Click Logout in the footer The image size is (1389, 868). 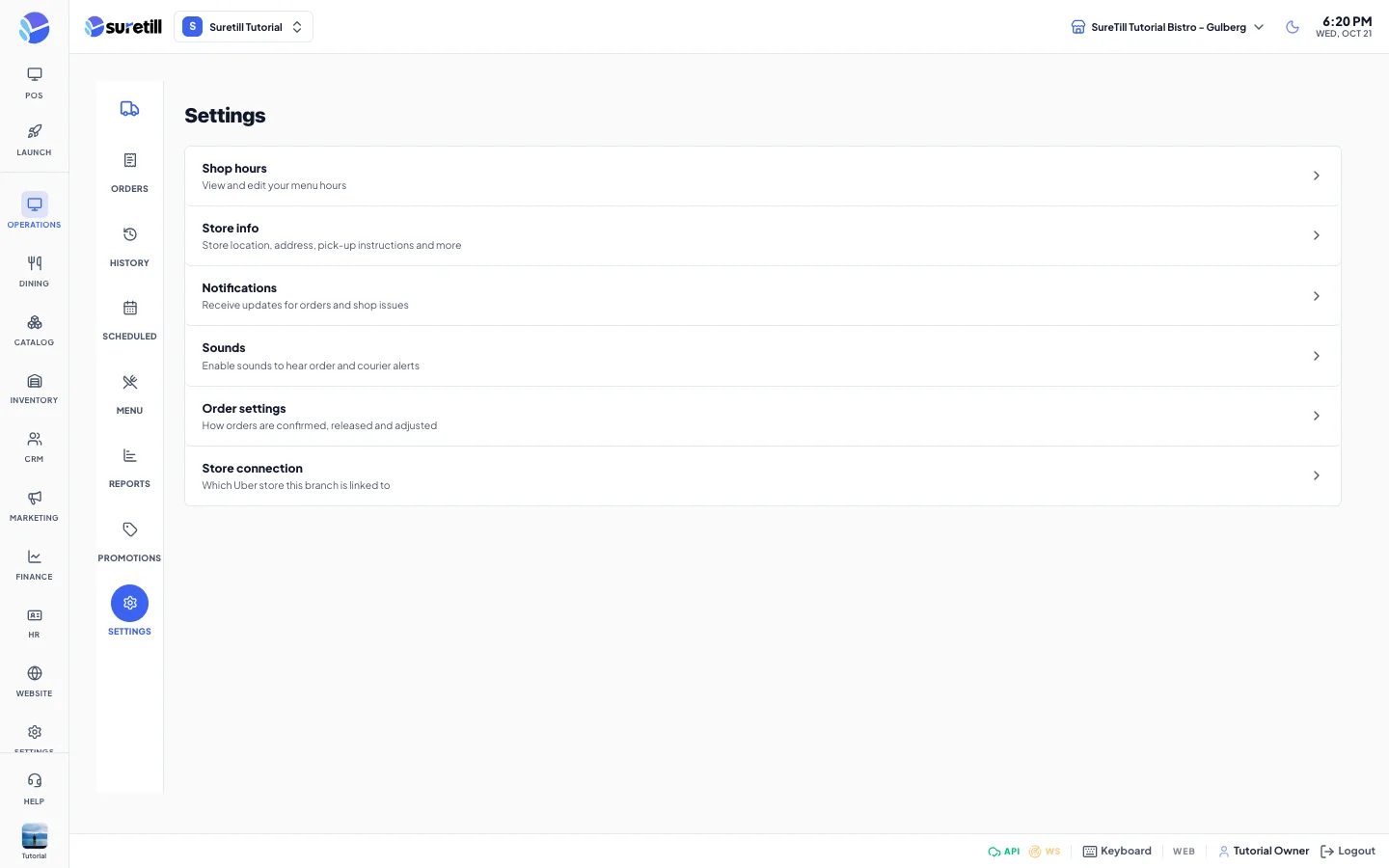(x=1348, y=851)
